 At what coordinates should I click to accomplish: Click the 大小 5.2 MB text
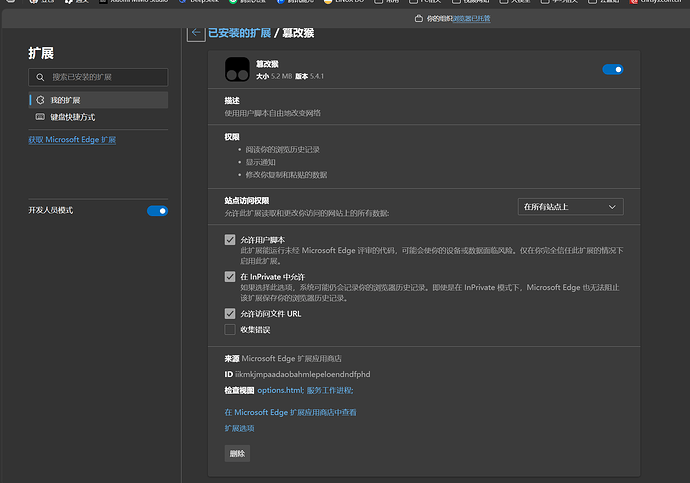click(274, 77)
